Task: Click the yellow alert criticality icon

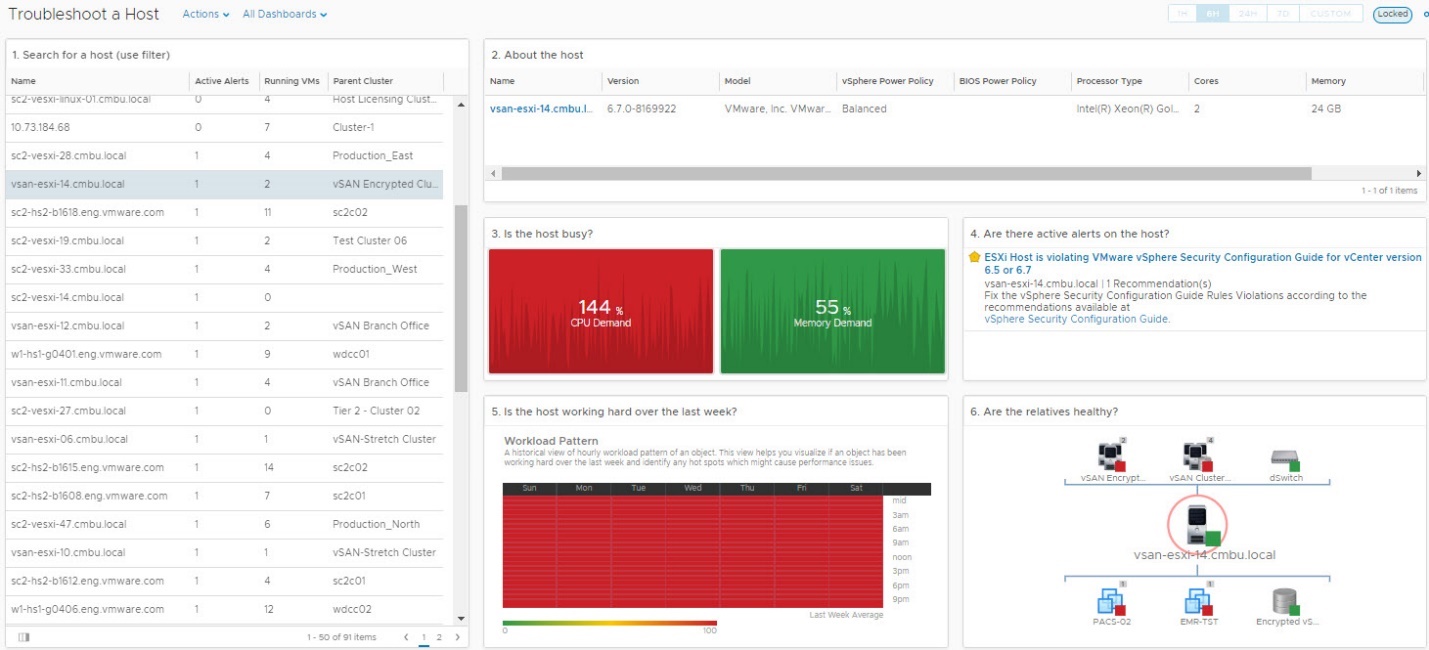Action: click(x=974, y=257)
